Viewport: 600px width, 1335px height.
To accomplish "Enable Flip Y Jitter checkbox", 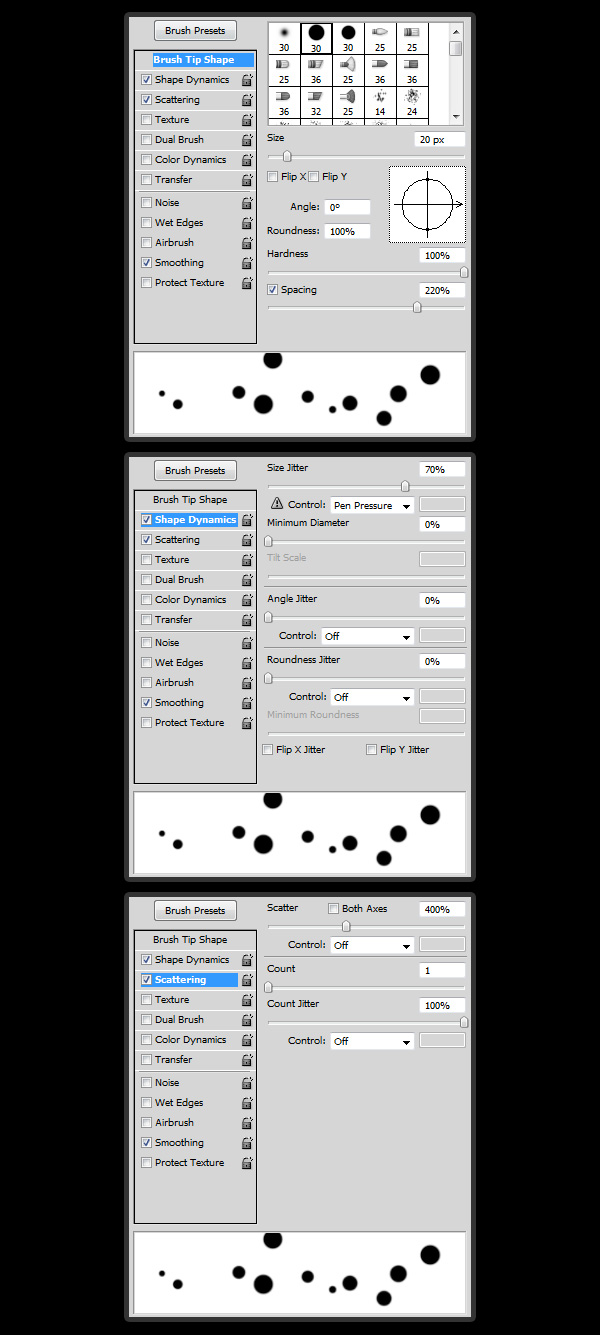I will click(372, 750).
